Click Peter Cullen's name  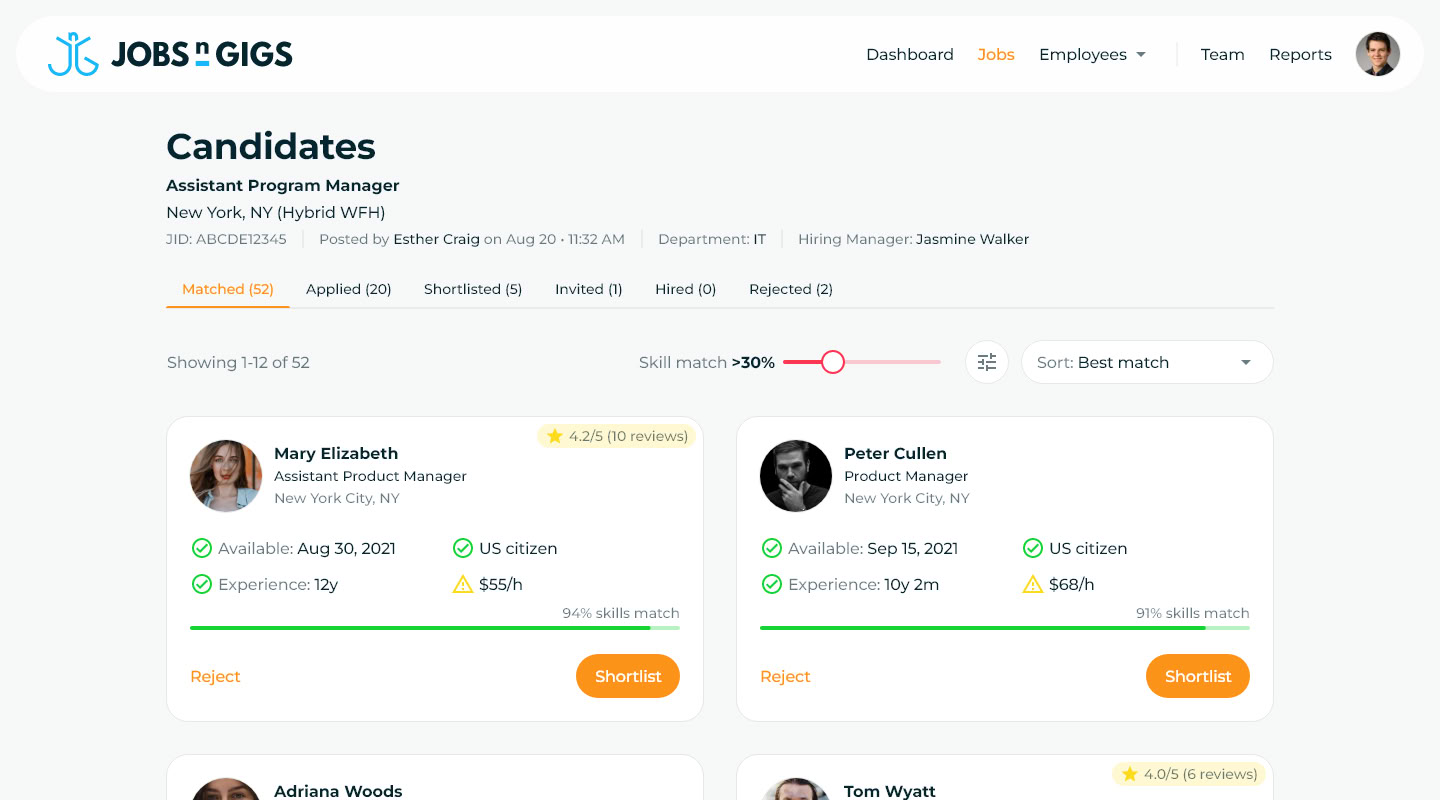pyautogui.click(x=895, y=453)
